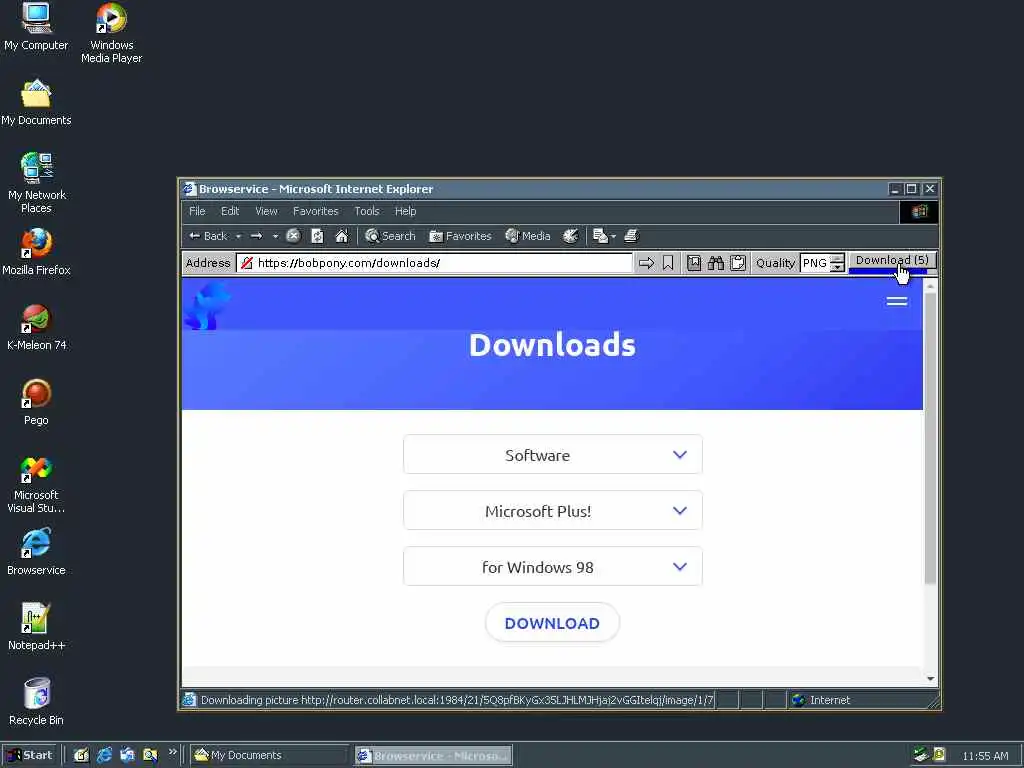
Task: Open the Media pane in toolbar
Action: click(x=528, y=236)
